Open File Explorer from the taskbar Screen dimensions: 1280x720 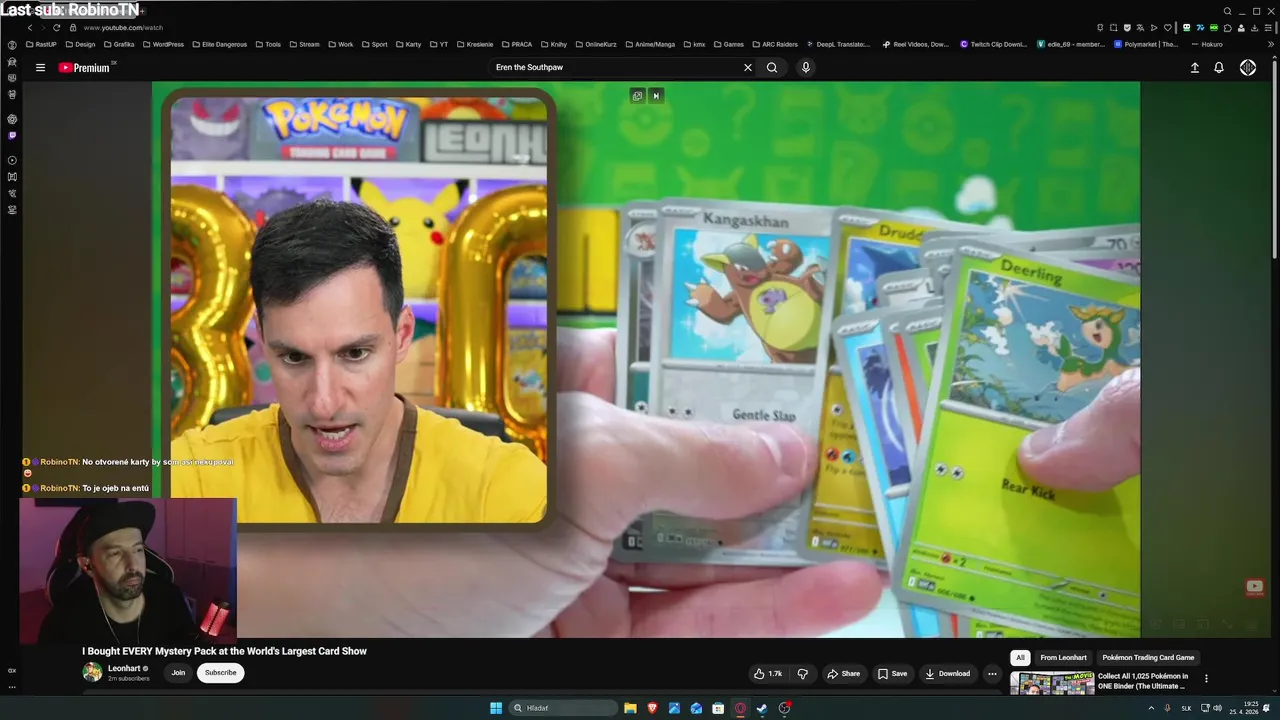[630, 708]
